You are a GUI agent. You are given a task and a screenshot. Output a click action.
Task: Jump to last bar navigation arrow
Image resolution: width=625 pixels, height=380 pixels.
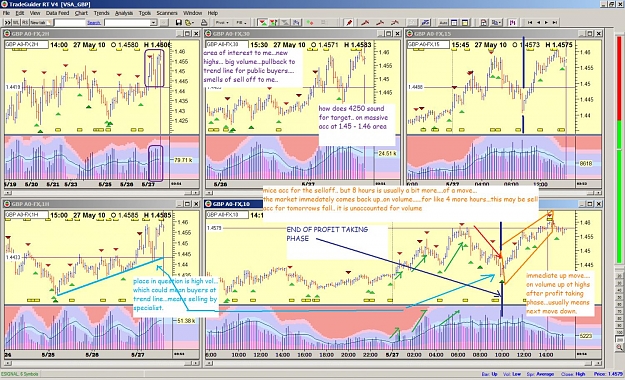click(x=554, y=23)
